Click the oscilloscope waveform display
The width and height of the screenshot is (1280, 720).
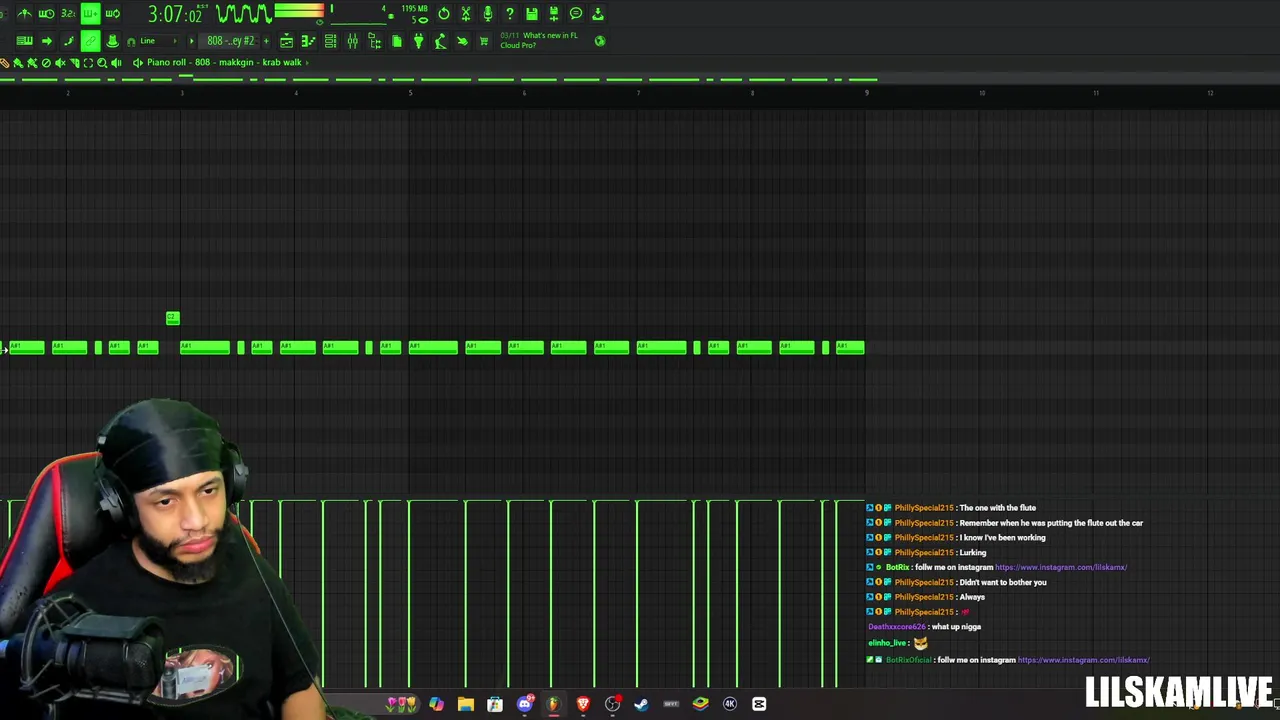click(244, 14)
